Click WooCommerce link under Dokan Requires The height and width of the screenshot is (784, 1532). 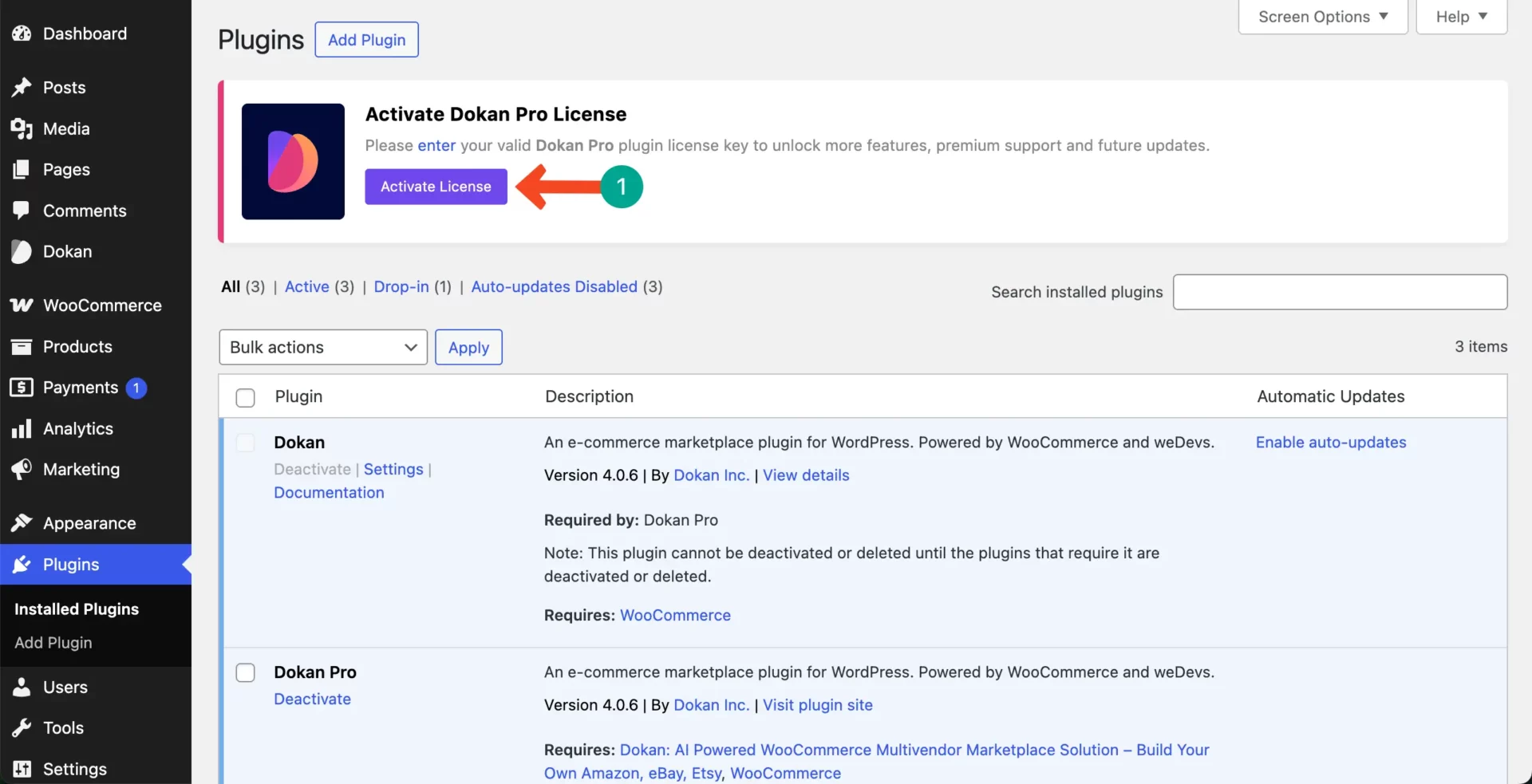click(x=675, y=616)
